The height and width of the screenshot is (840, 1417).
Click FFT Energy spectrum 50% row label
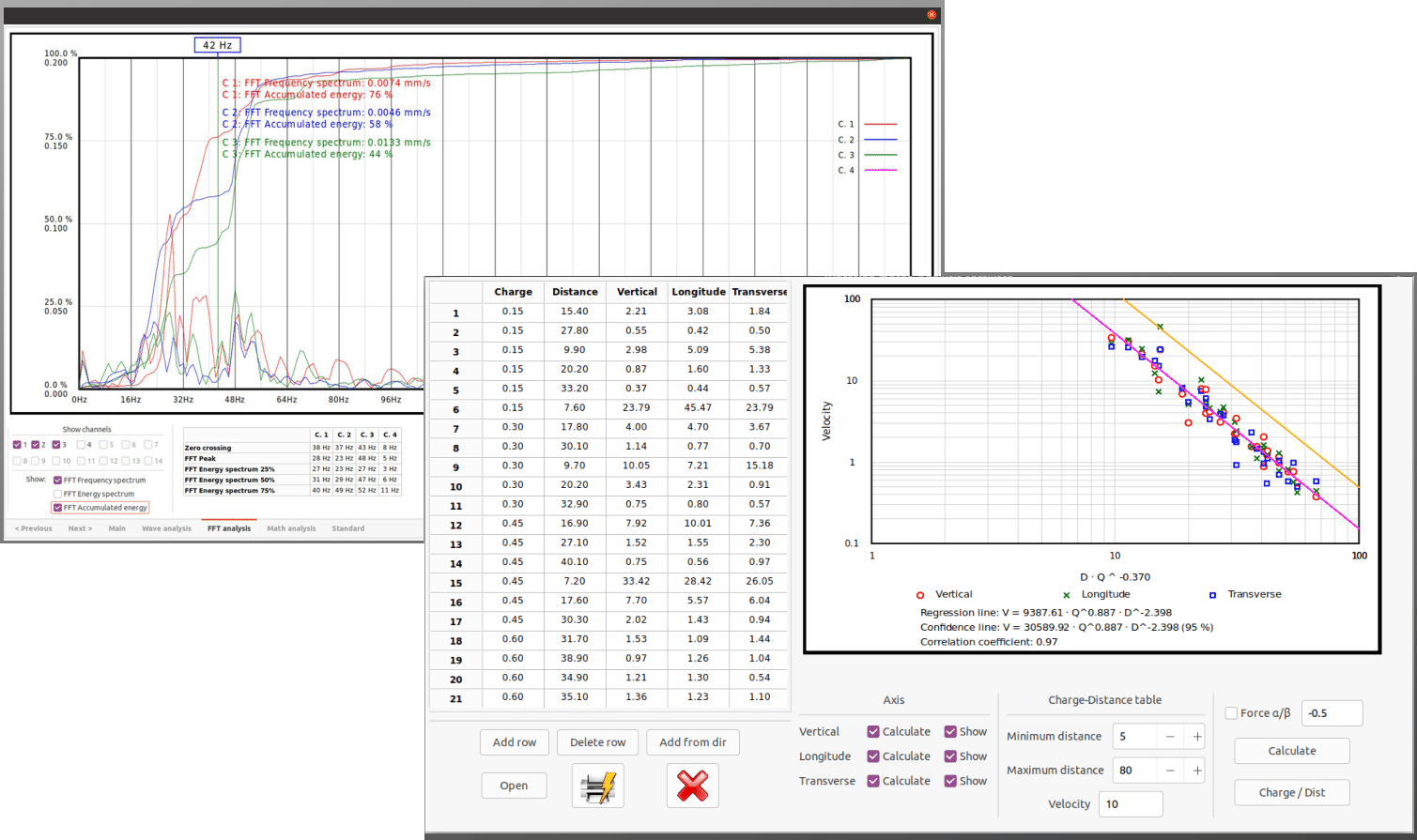[x=229, y=480]
